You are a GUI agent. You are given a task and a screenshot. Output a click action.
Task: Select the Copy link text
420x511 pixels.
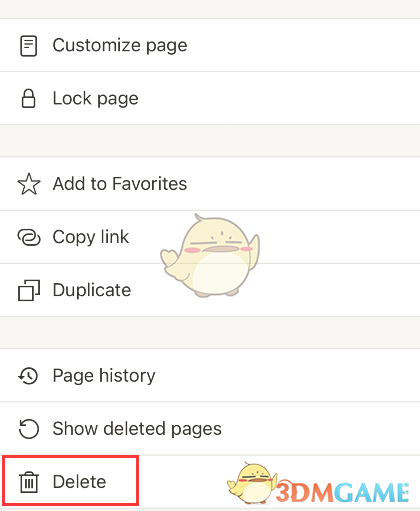coord(91,237)
